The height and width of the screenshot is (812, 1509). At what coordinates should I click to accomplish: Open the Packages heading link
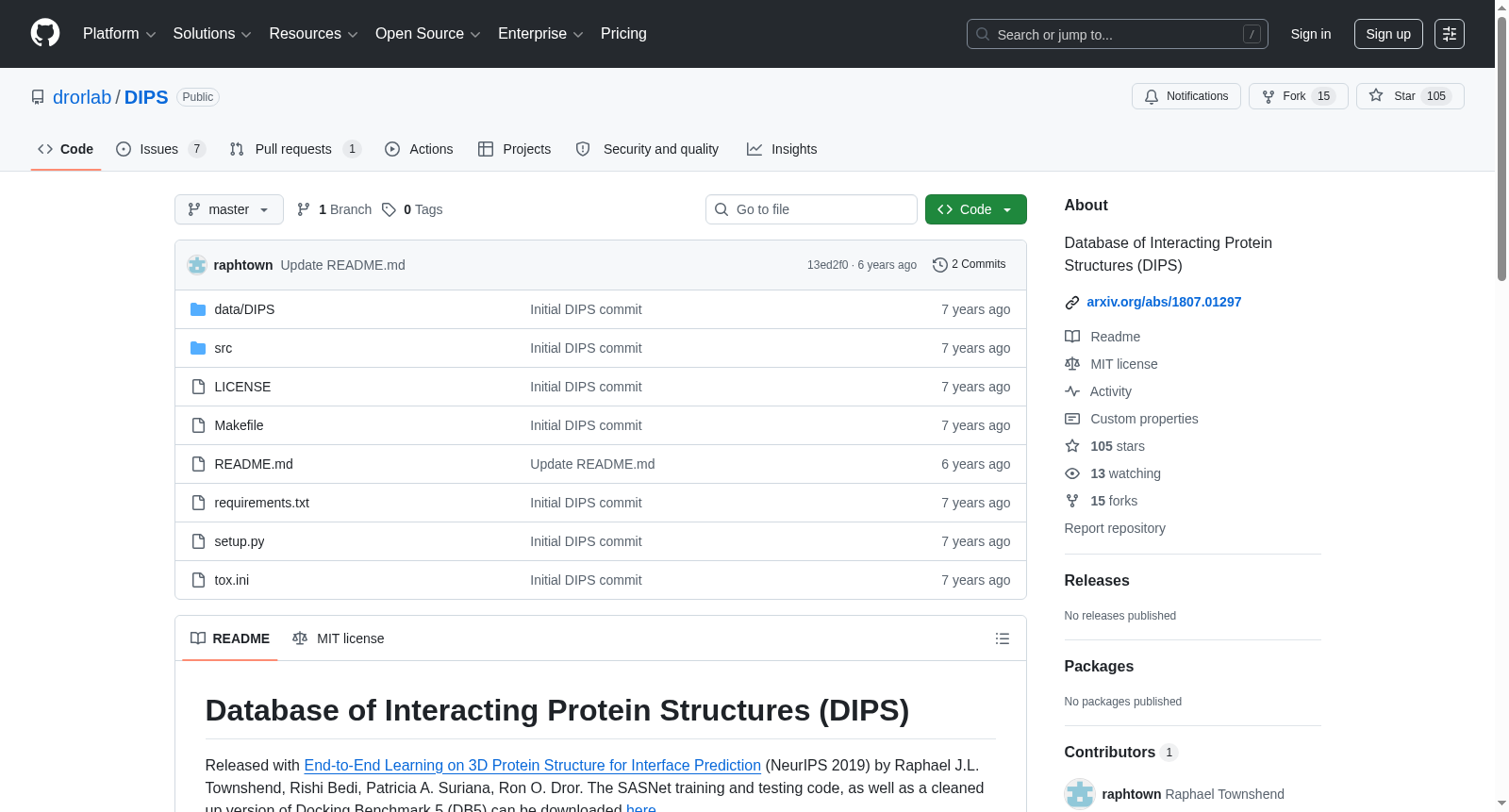1099,667
